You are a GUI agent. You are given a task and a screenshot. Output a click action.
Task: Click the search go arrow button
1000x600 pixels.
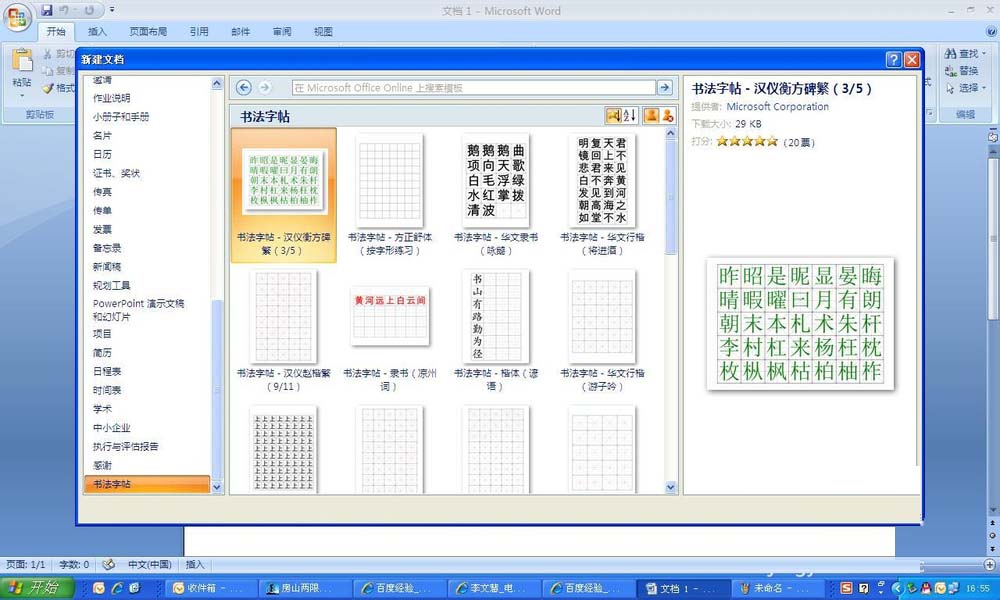(664, 87)
